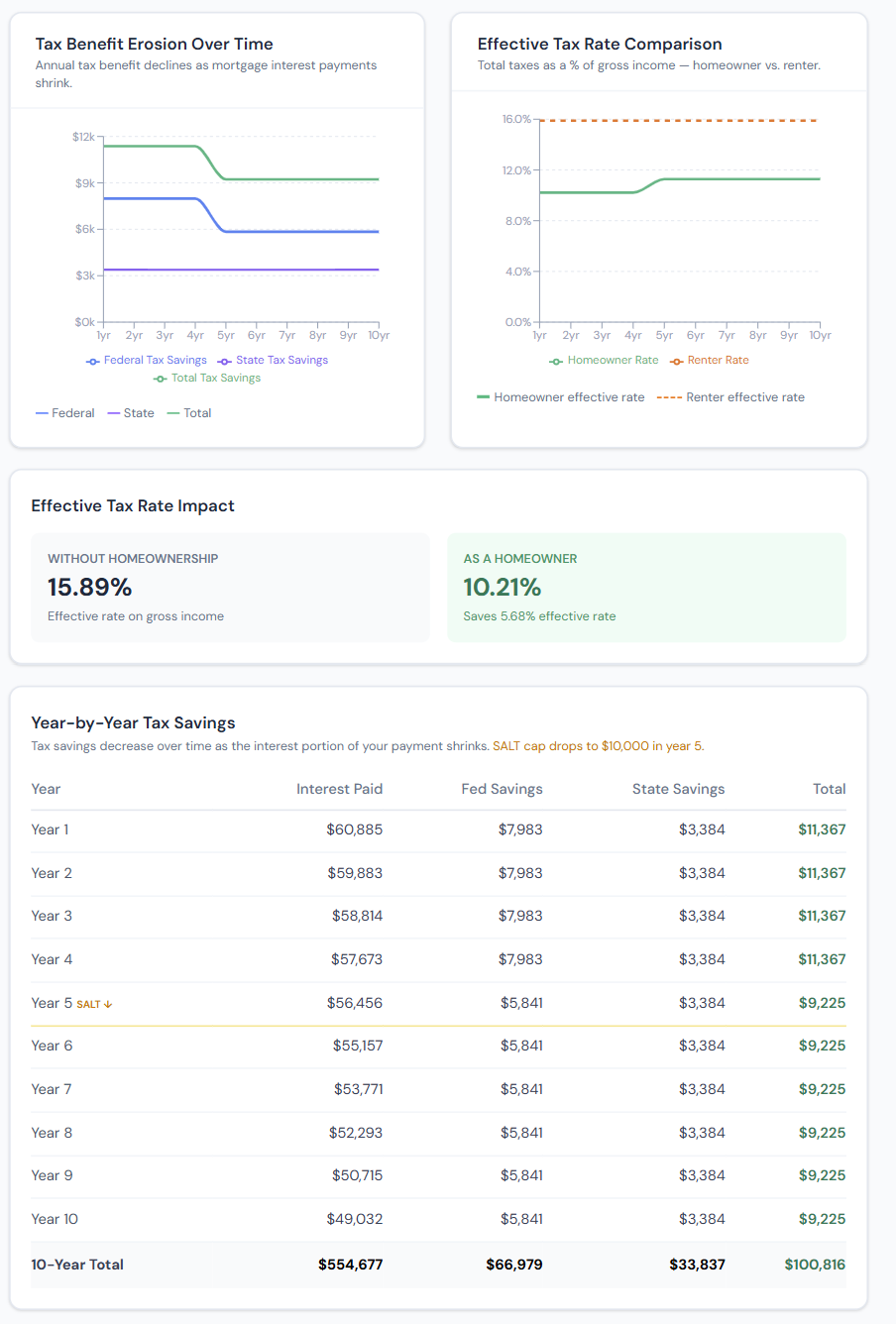The image size is (896, 1324).
Task: Toggle the green Total key below the chart
Action: (189, 413)
